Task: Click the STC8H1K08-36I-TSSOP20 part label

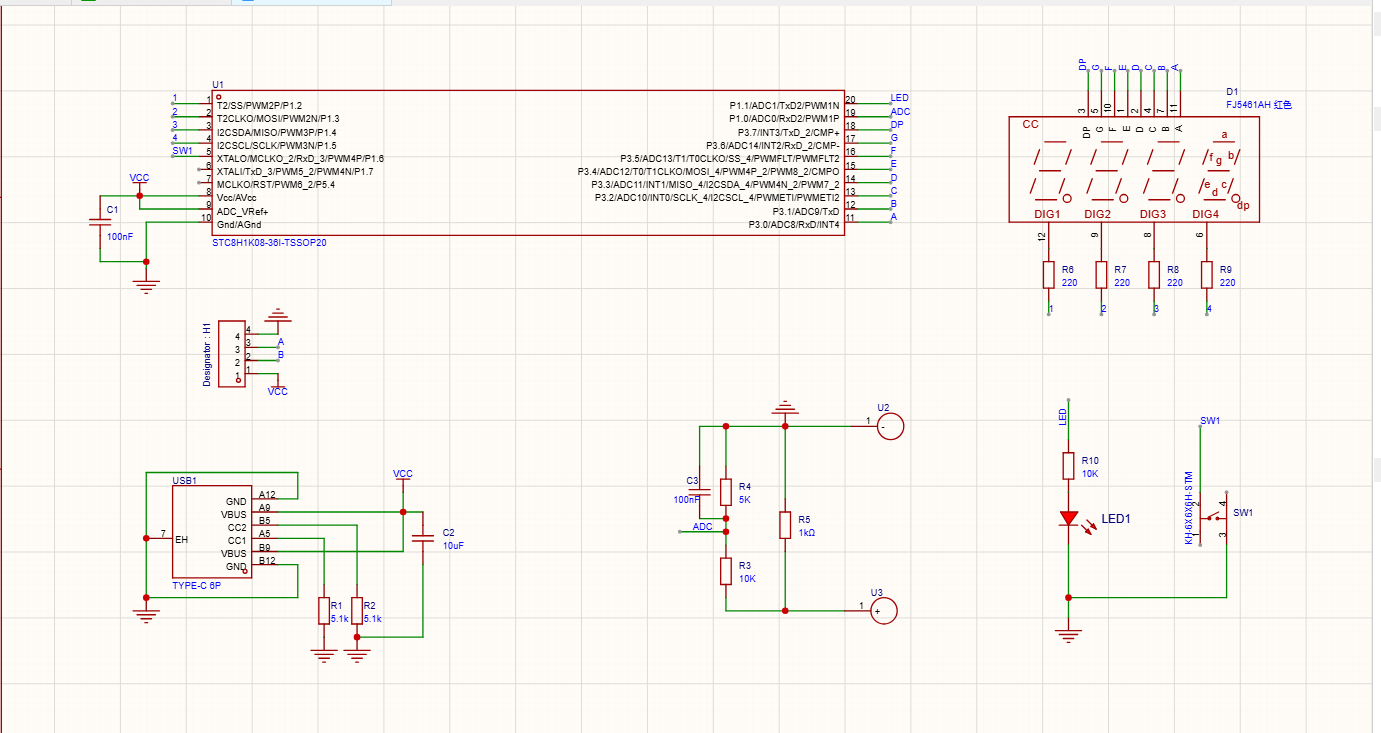Action: click(x=268, y=243)
